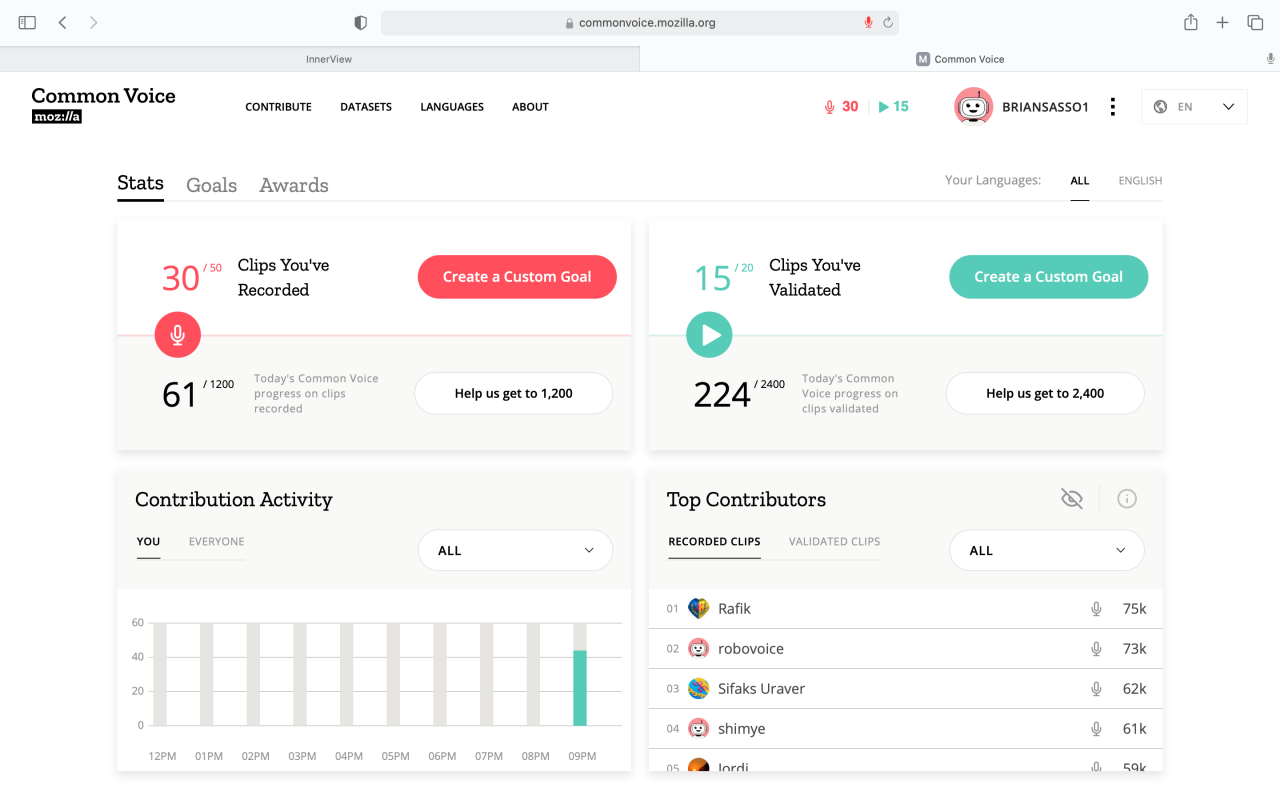Open the privacy shield report

coord(361,22)
